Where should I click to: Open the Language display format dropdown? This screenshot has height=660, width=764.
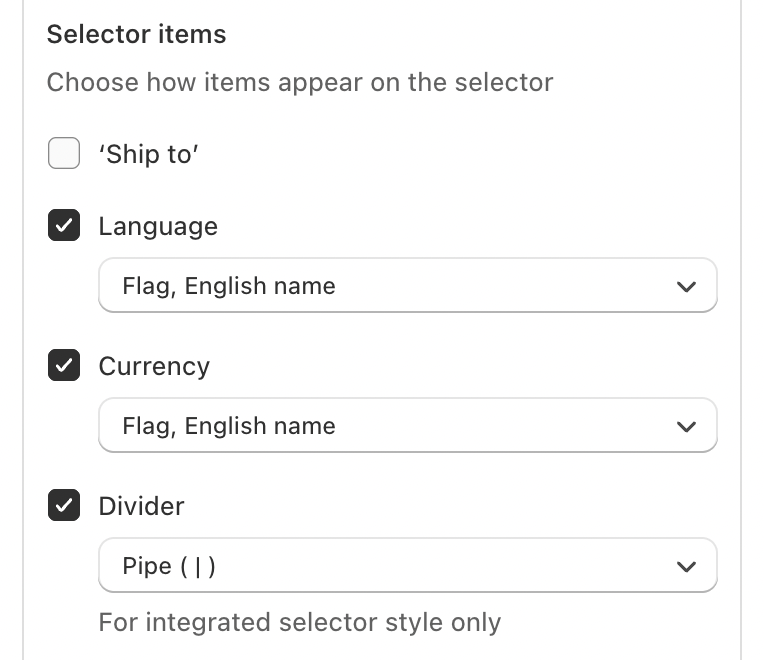[407, 286]
